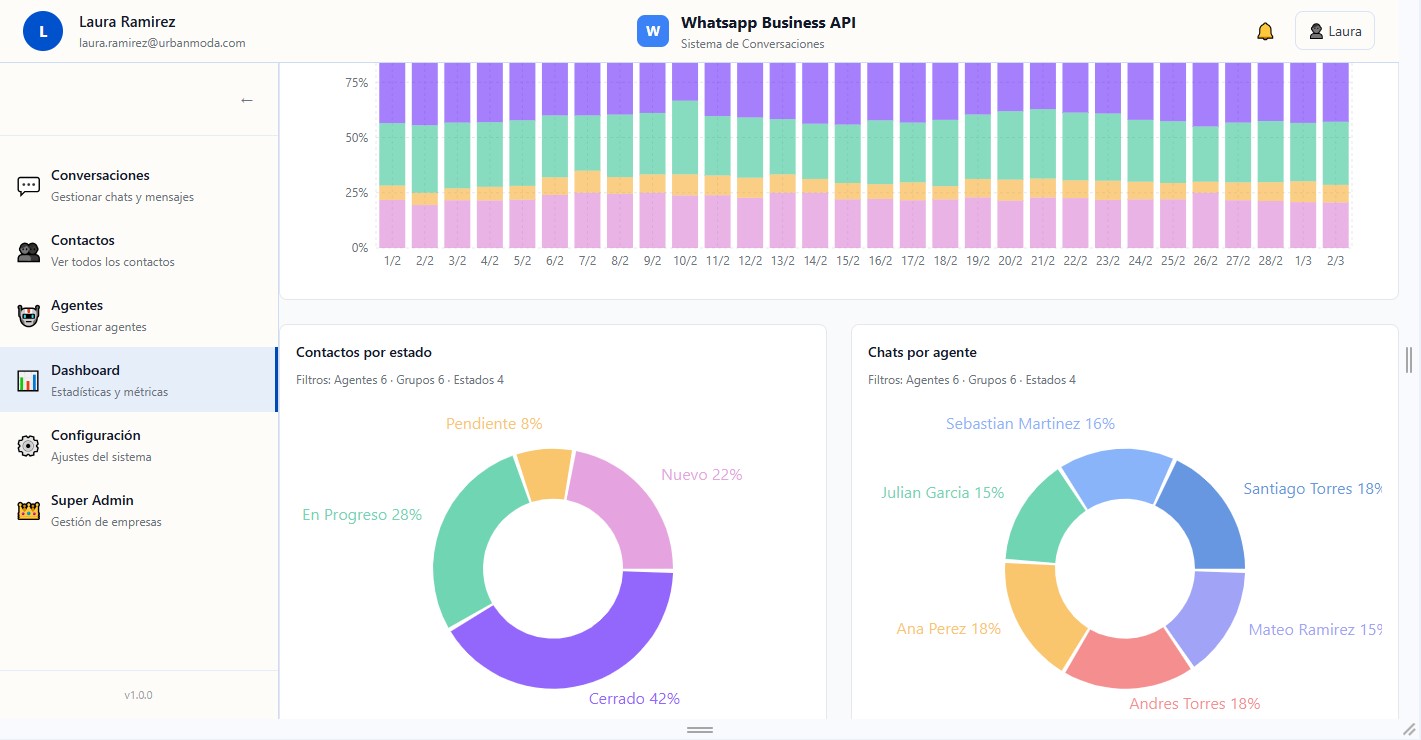The image size is (1421, 740).
Task: Click the blue L avatar circle
Action: (42, 31)
